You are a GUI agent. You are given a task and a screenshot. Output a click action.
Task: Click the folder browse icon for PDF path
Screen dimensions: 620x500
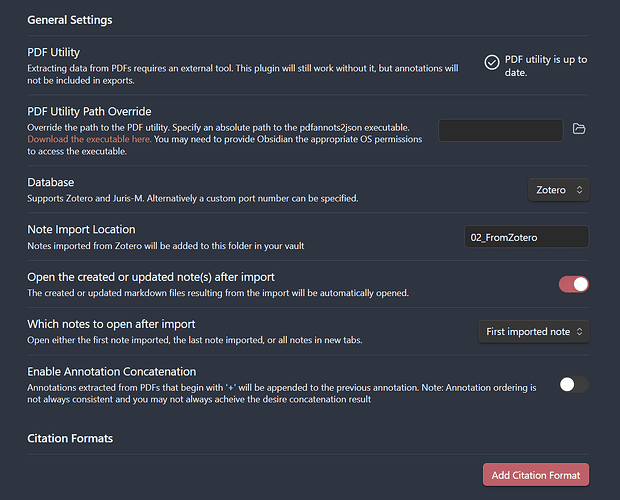click(578, 129)
